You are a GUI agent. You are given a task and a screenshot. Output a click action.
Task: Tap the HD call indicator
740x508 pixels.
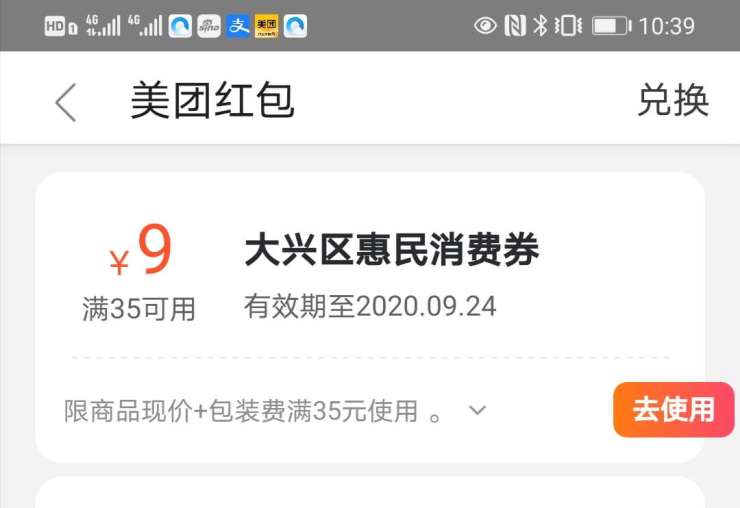coord(61,26)
